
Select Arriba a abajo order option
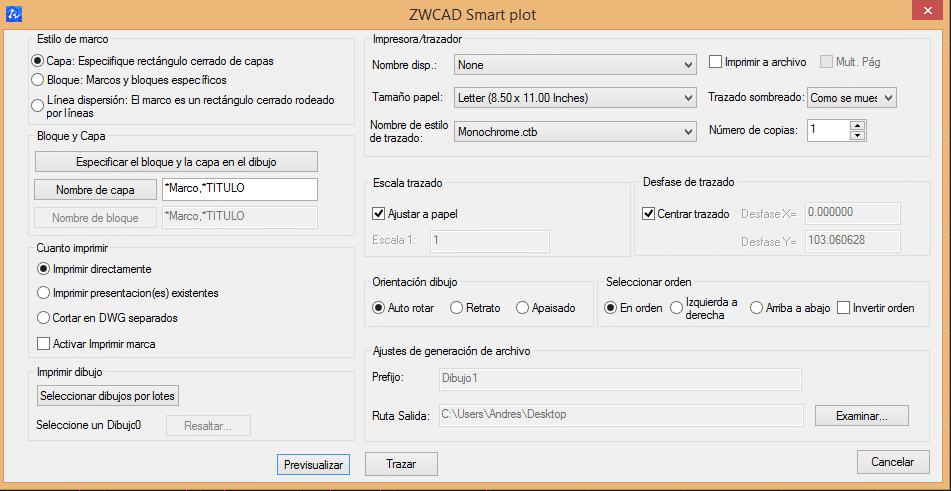(x=756, y=308)
